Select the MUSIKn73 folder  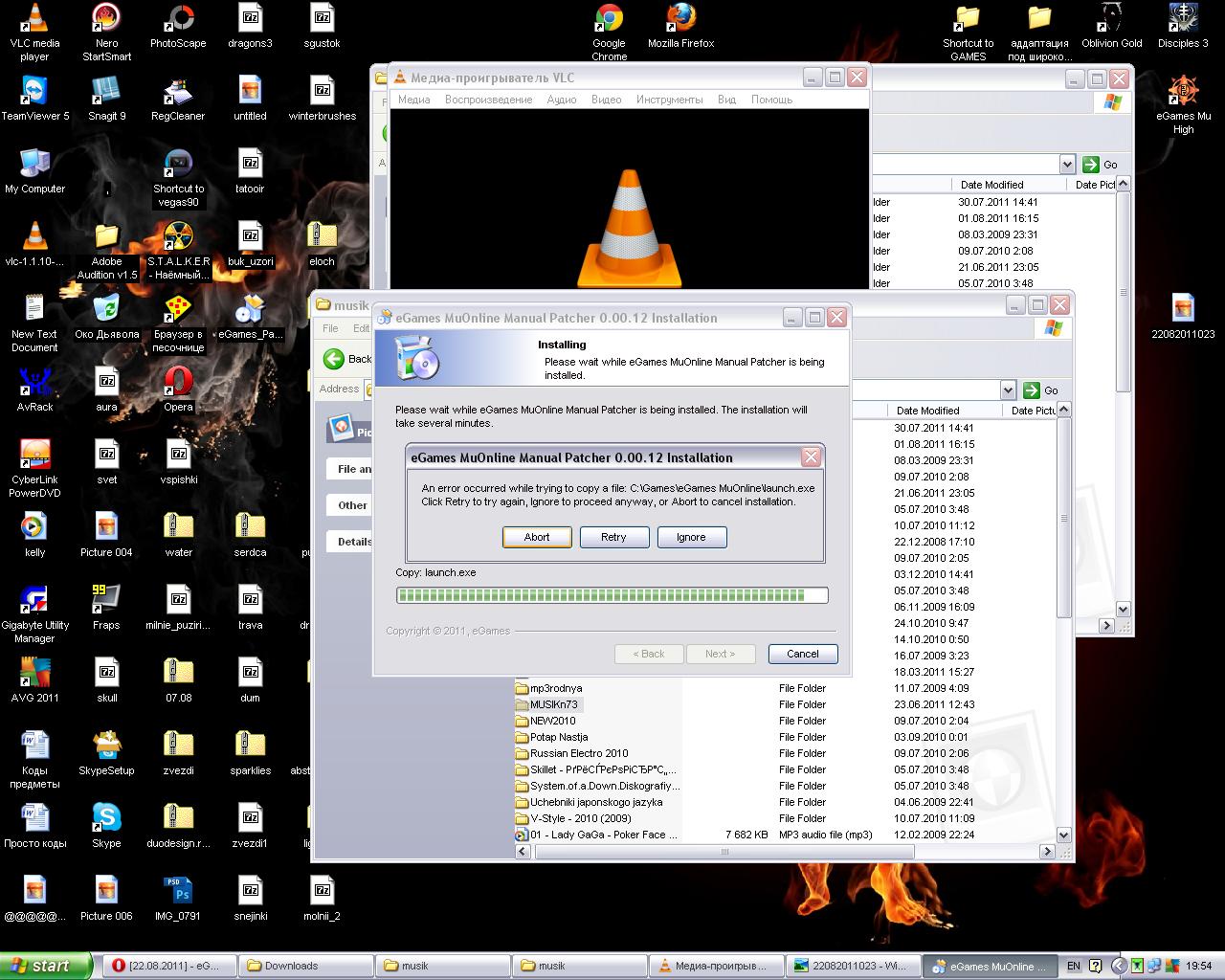(546, 704)
